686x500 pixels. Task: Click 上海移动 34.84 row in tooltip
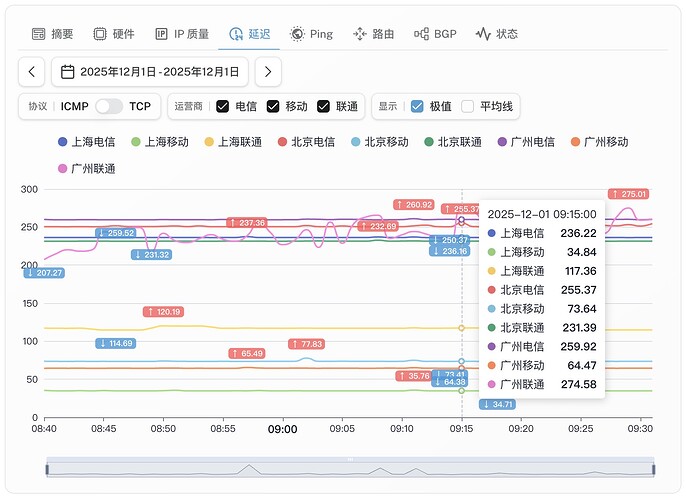click(x=542, y=252)
